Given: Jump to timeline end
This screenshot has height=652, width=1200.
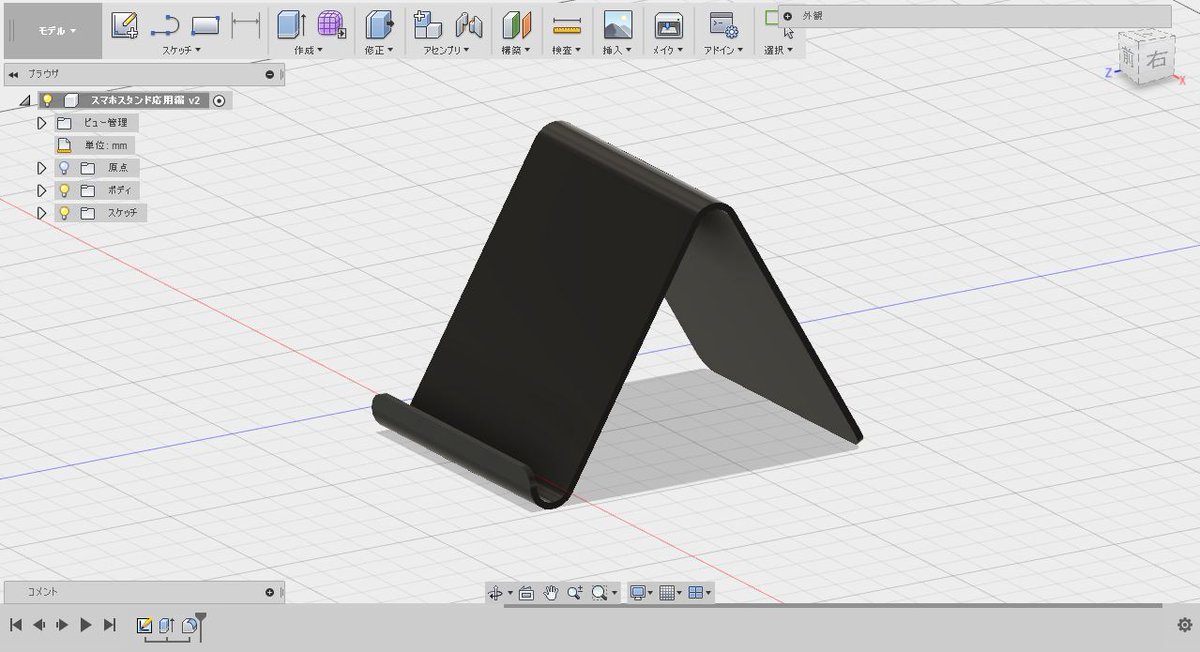Looking at the screenshot, I should (x=110, y=625).
